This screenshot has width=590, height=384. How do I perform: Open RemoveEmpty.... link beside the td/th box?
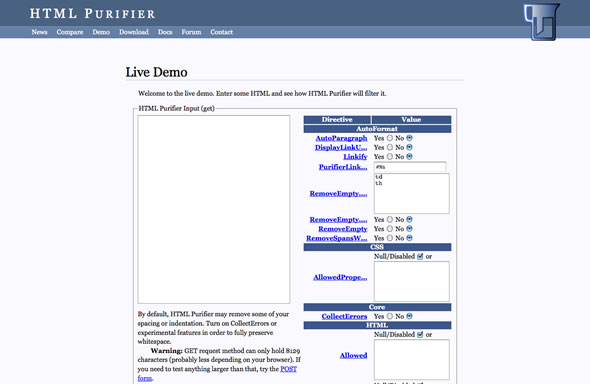[338, 193]
